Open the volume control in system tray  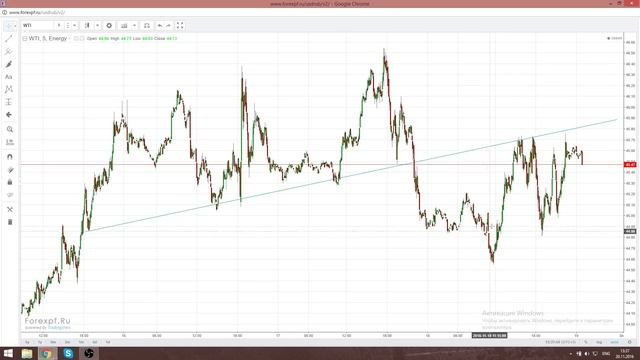587,353
